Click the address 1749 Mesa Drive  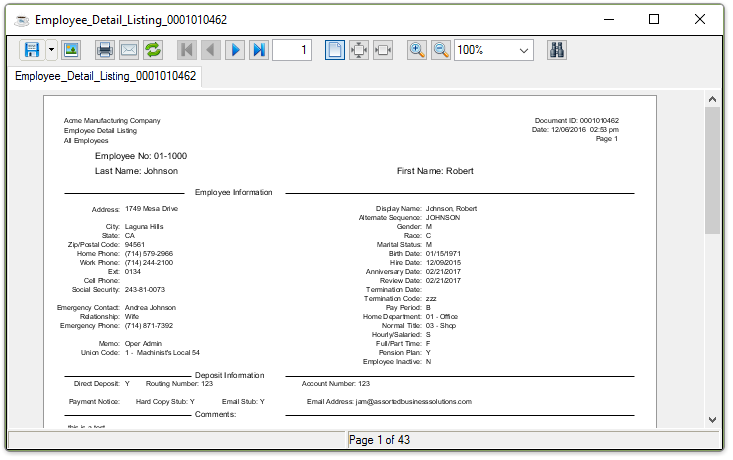(x=151, y=208)
